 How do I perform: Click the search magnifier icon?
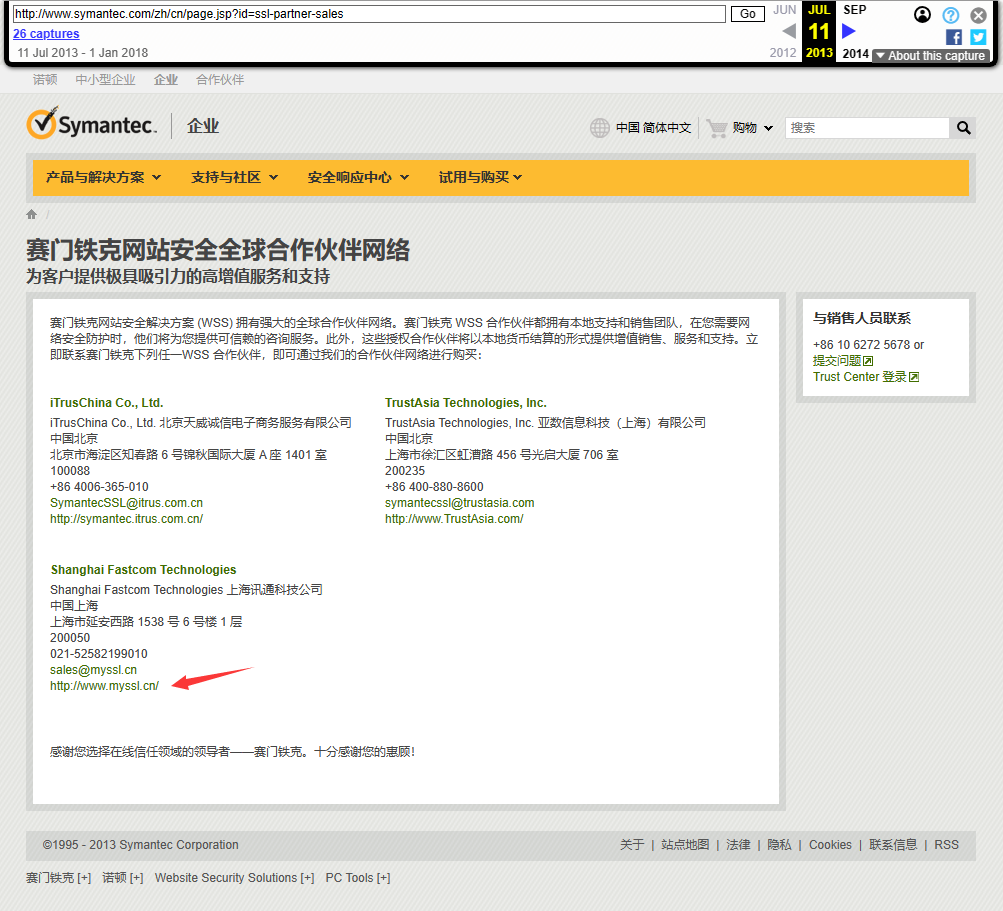[x=963, y=128]
